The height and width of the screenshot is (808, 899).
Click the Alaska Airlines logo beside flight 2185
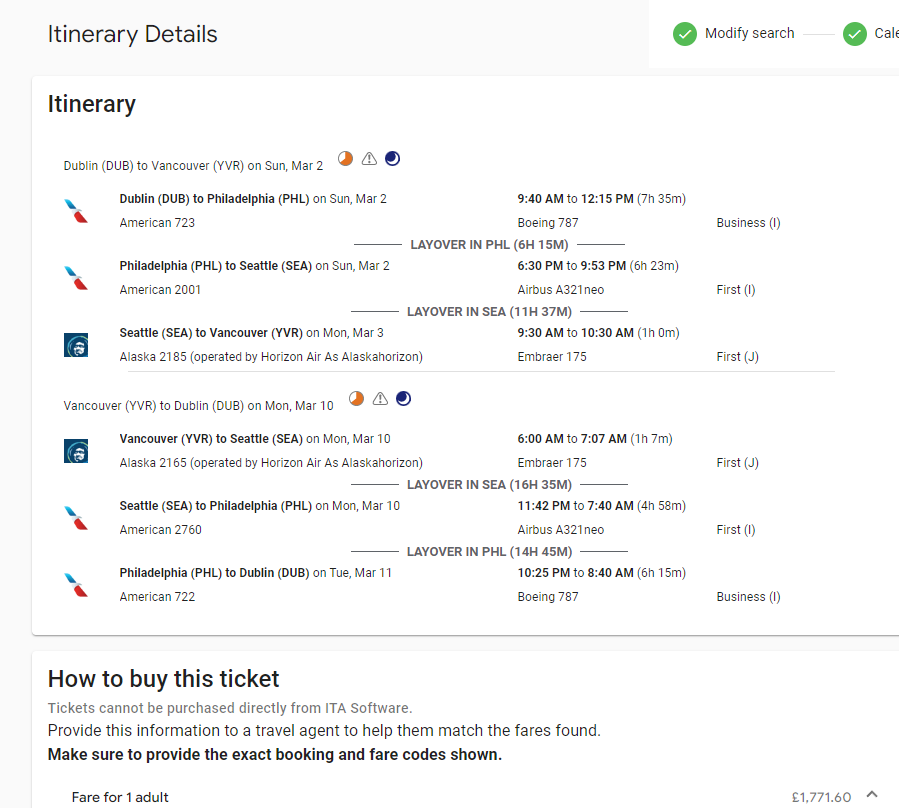(x=76, y=345)
